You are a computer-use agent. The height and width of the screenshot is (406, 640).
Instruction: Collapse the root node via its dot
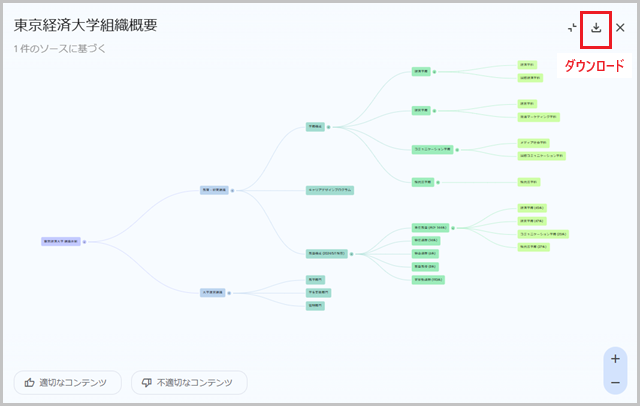tap(84, 242)
